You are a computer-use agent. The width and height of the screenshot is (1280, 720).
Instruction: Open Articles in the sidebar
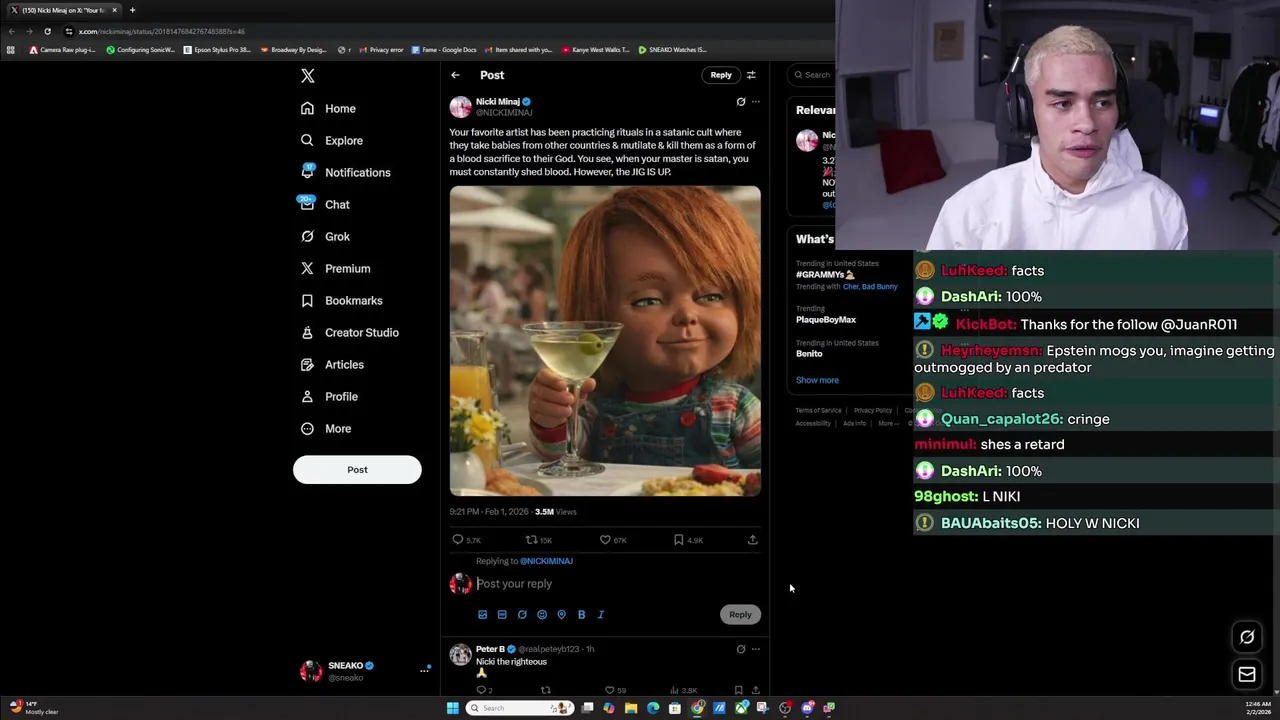333,364
